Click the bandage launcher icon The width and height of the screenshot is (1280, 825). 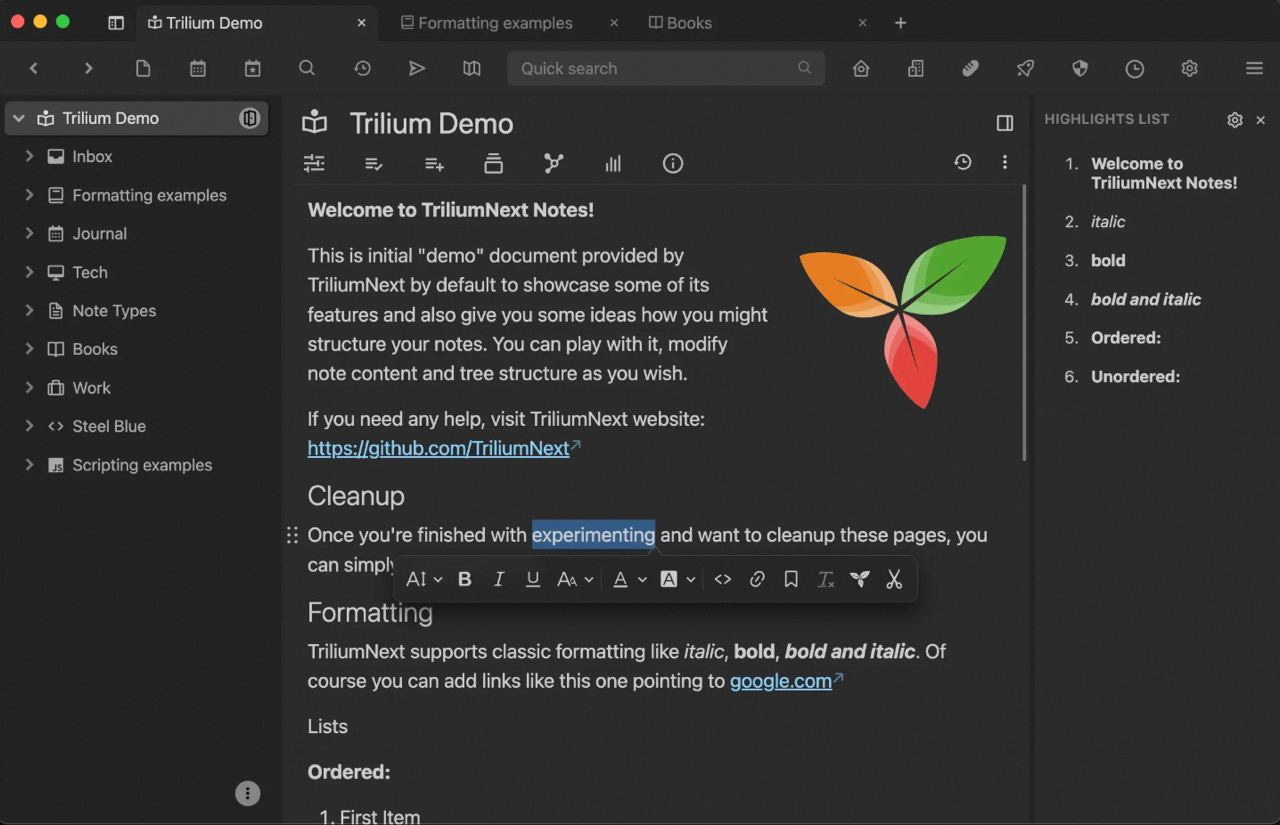click(x=970, y=68)
